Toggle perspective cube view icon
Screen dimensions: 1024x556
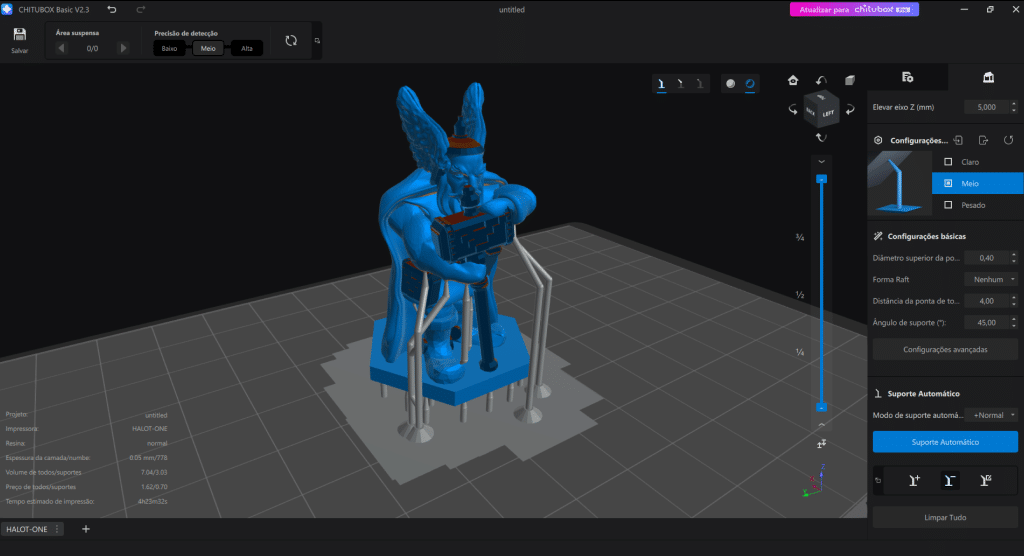850,80
